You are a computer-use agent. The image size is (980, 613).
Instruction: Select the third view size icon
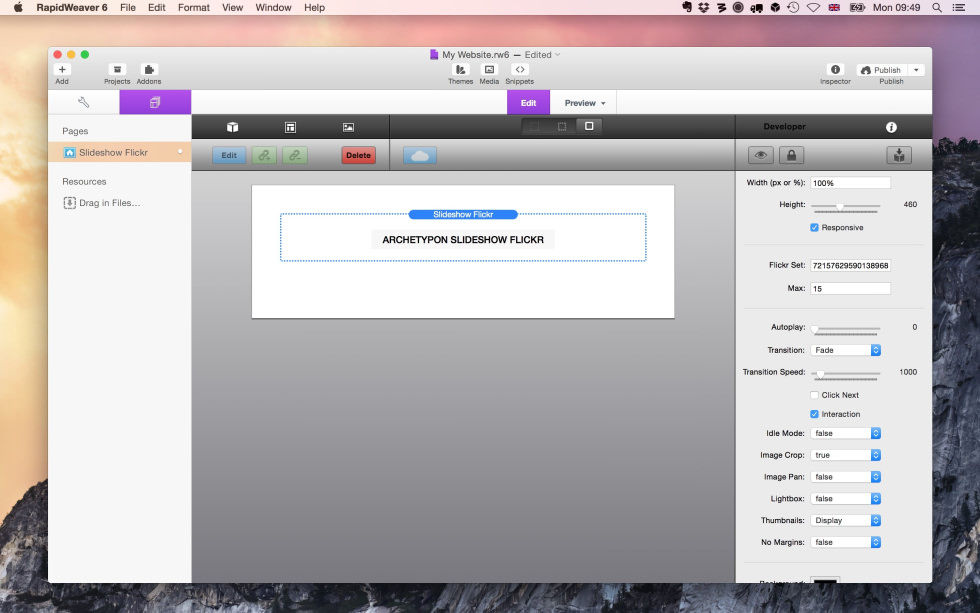point(589,126)
